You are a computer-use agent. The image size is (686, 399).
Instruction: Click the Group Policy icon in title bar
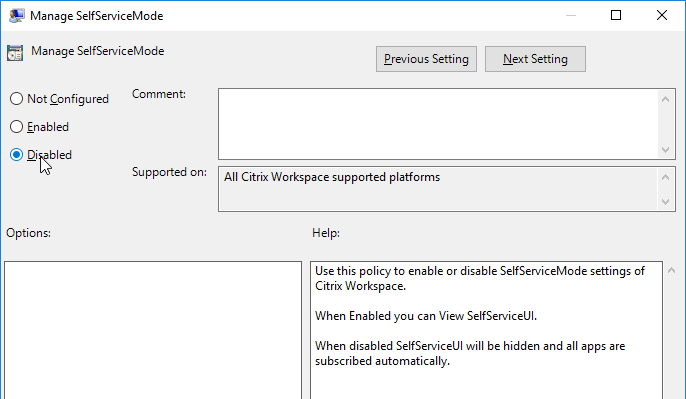pyautogui.click(x=16, y=16)
